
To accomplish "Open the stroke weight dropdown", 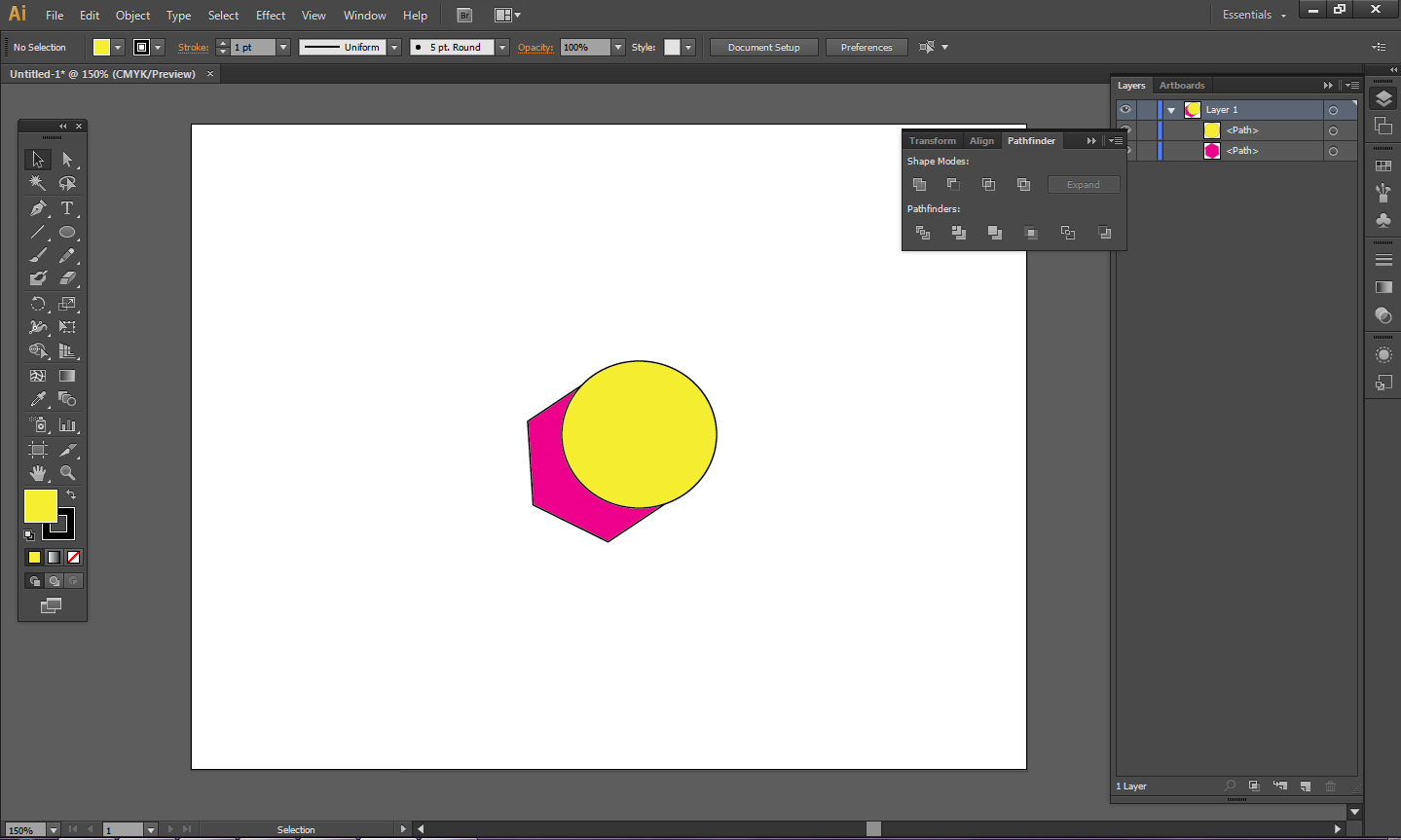I will [283, 48].
